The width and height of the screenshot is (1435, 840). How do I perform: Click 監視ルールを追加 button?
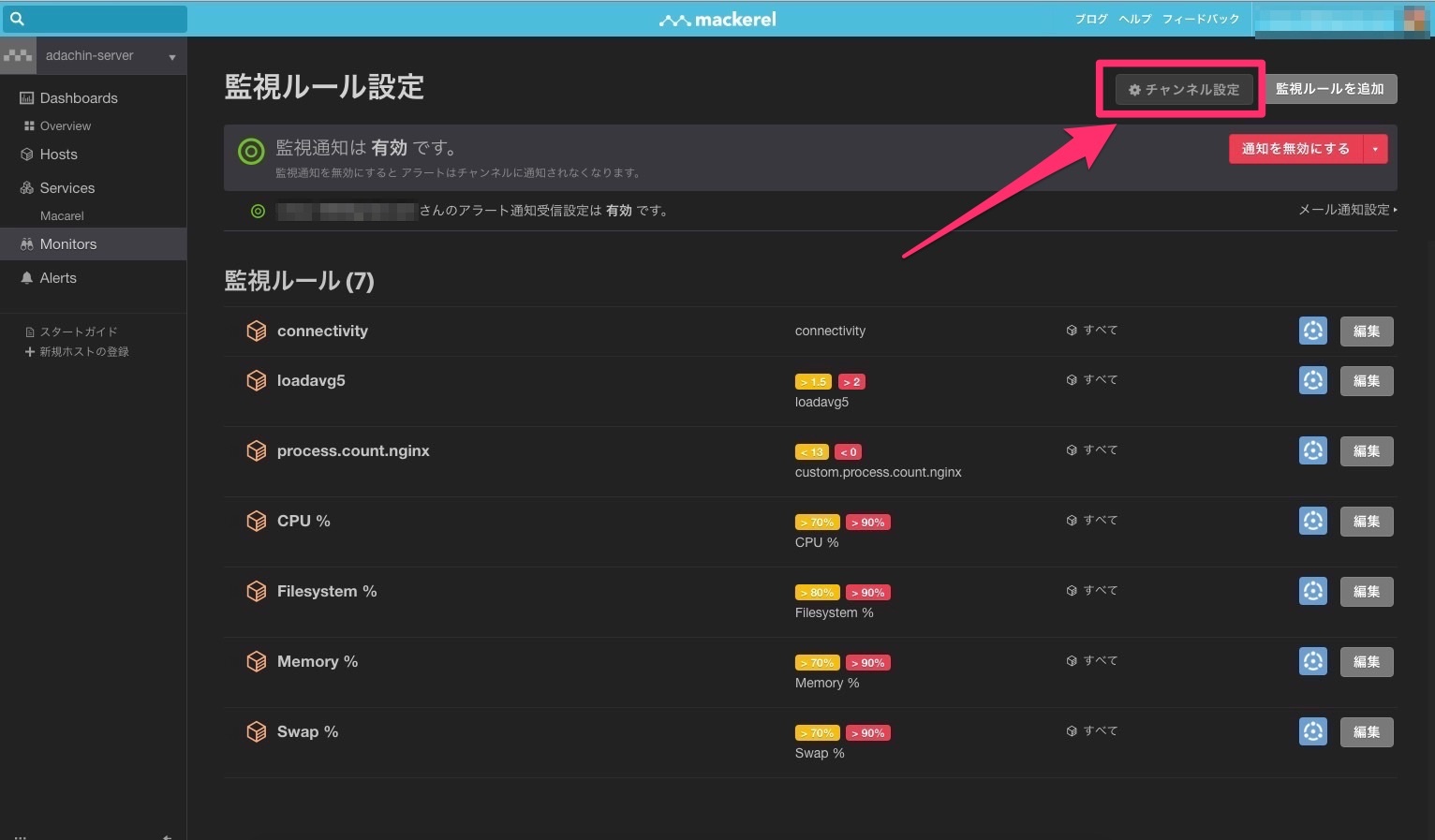(1329, 89)
